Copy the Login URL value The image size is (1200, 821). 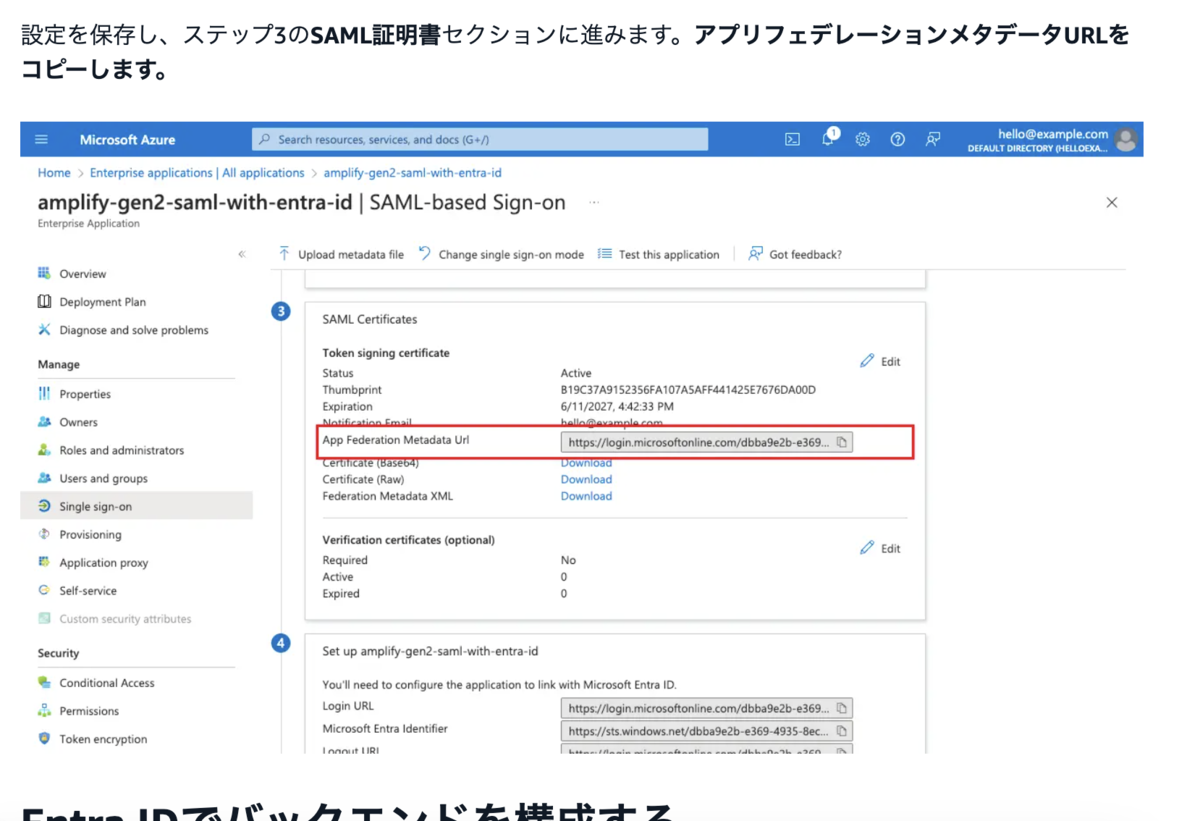842,708
